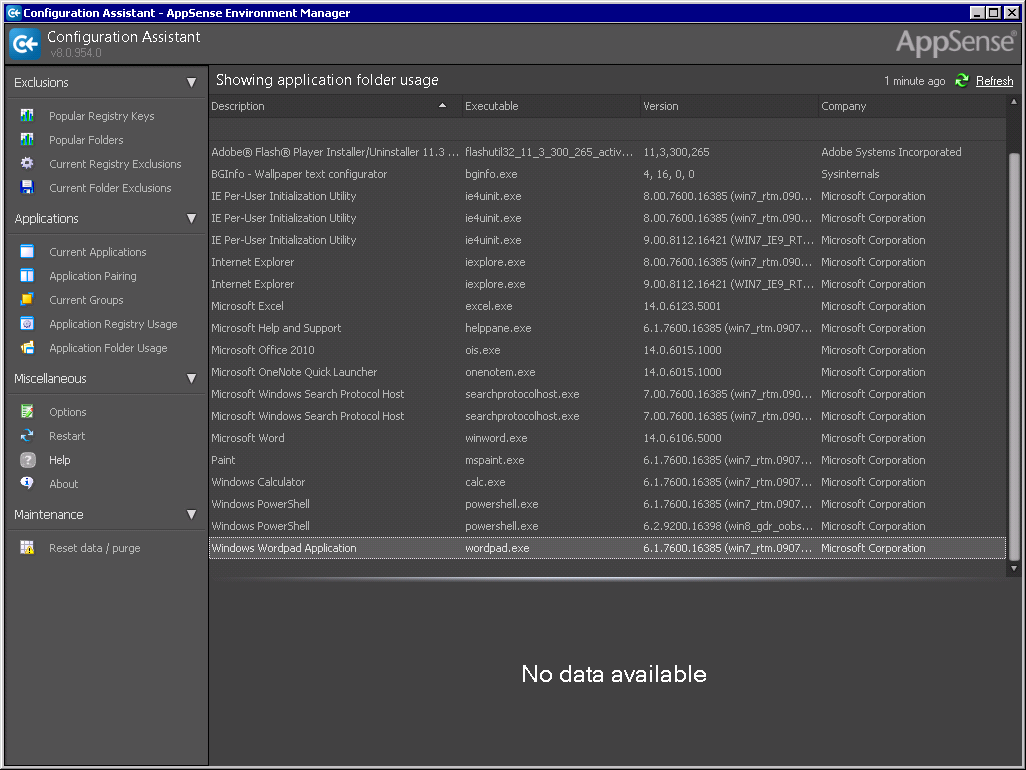Image resolution: width=1026 pixels, height=770 pixels.
Task: Click the Application Pairing icon
Action: [x=27, y=275]
